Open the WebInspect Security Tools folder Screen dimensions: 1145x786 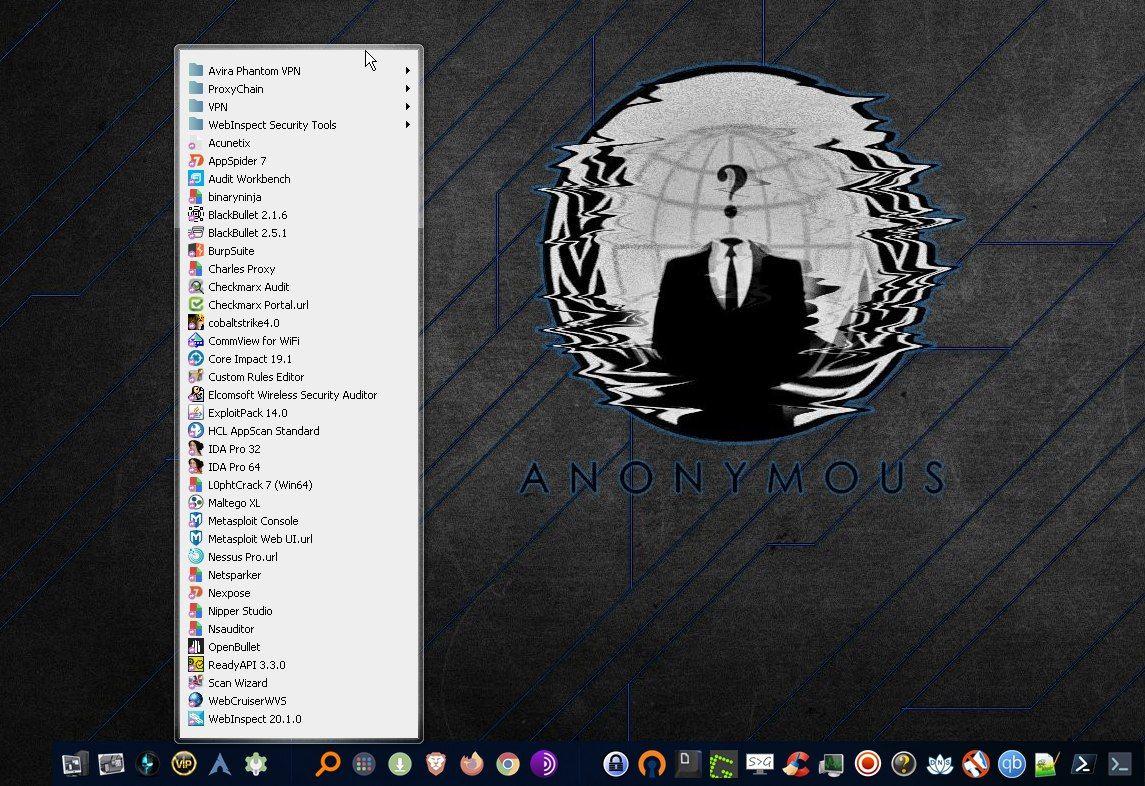click(x=299, y=125)
